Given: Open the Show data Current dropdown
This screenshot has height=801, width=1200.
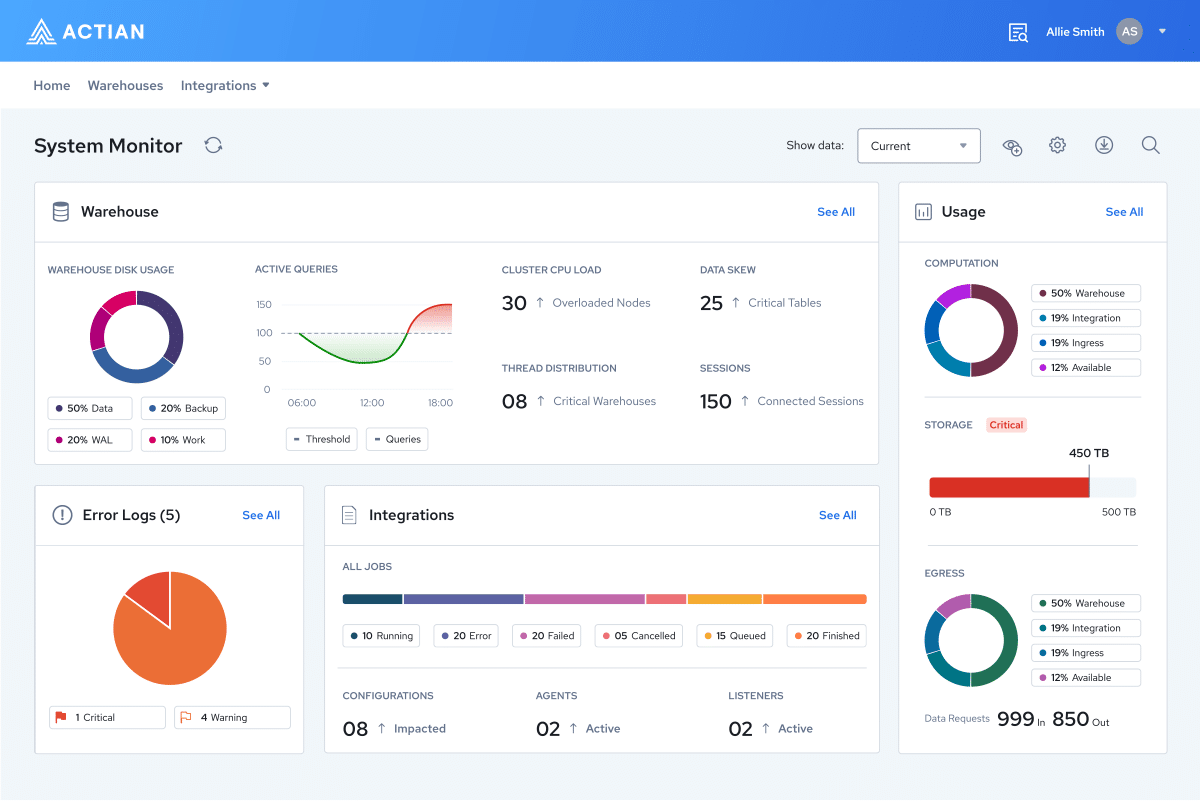Looking at the screenshot, I should click(x=918, y=145).
